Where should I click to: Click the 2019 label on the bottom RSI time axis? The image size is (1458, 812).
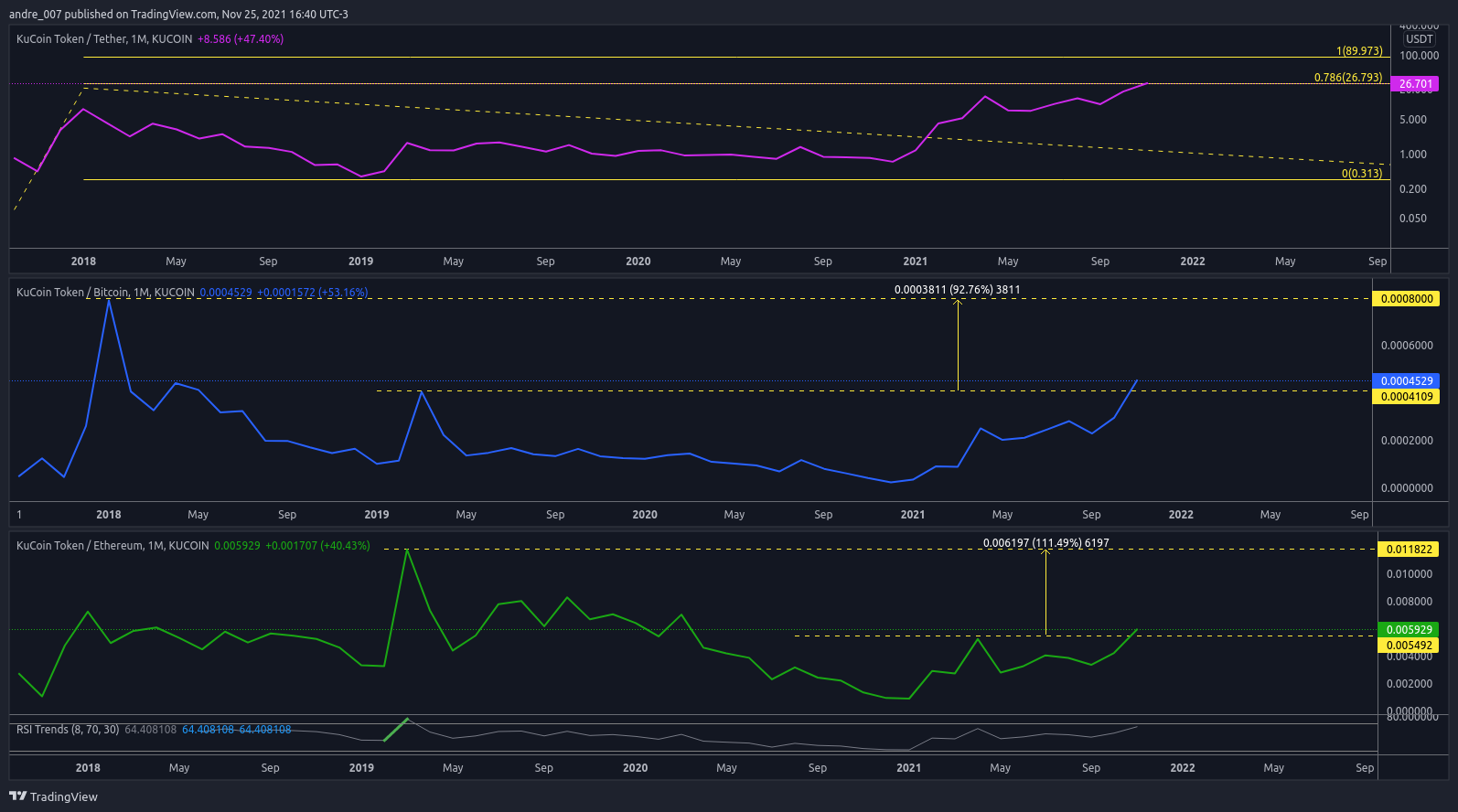(361, 768)
